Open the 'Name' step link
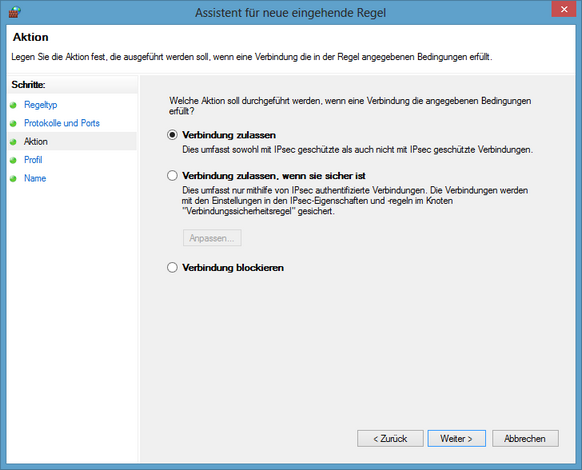This screenshot has width=582, height=470. [x=35, y=178]
